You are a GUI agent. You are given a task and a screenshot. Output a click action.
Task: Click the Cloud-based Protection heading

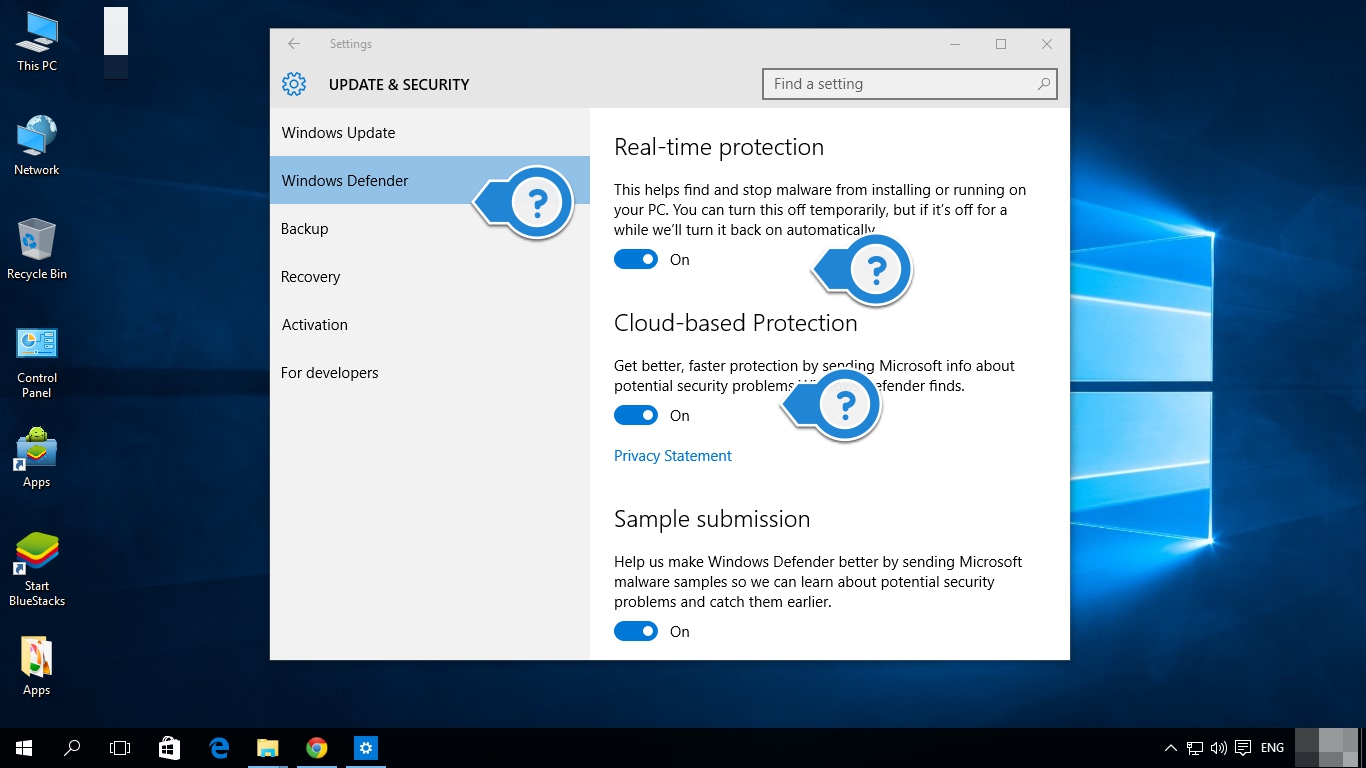(x=736, y=324)
